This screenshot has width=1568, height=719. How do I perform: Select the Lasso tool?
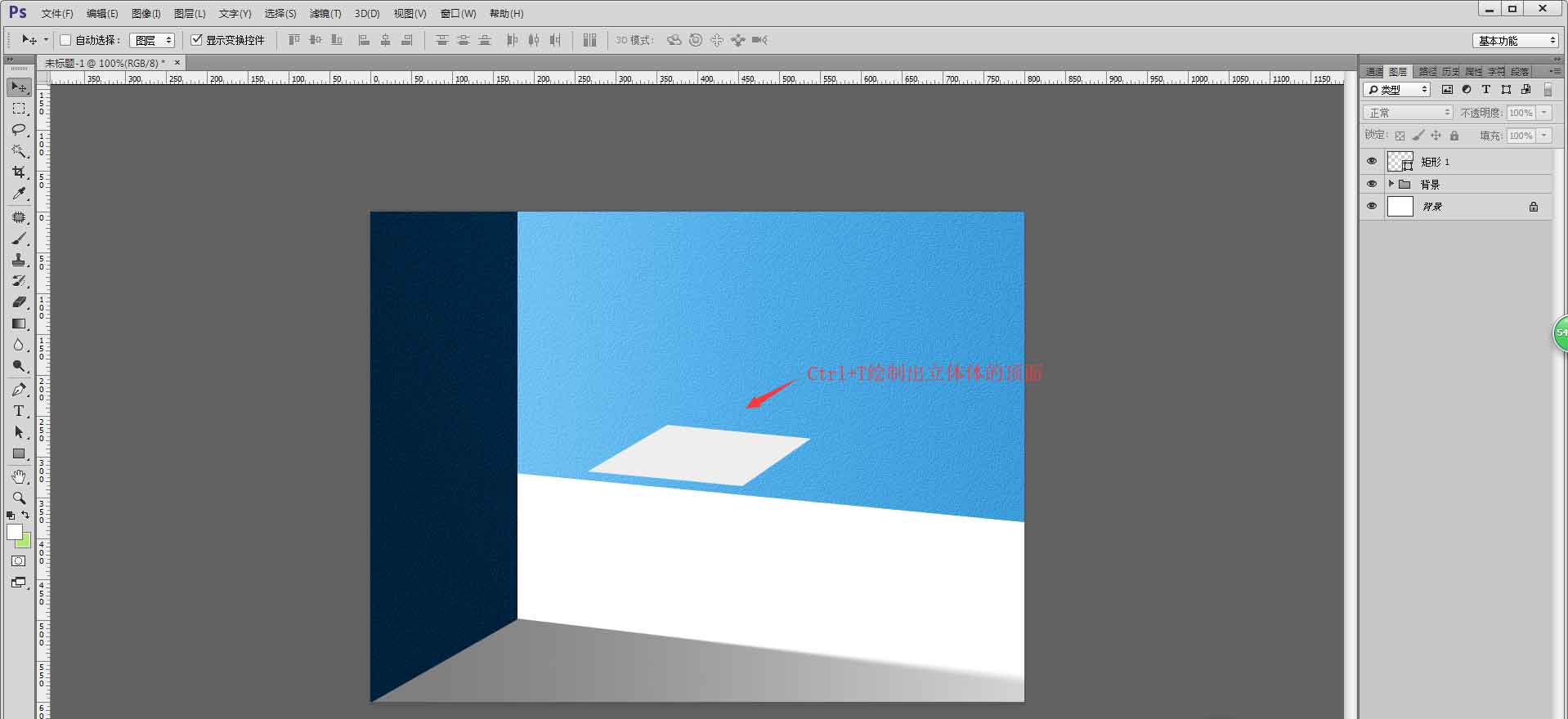coord(19,130)
